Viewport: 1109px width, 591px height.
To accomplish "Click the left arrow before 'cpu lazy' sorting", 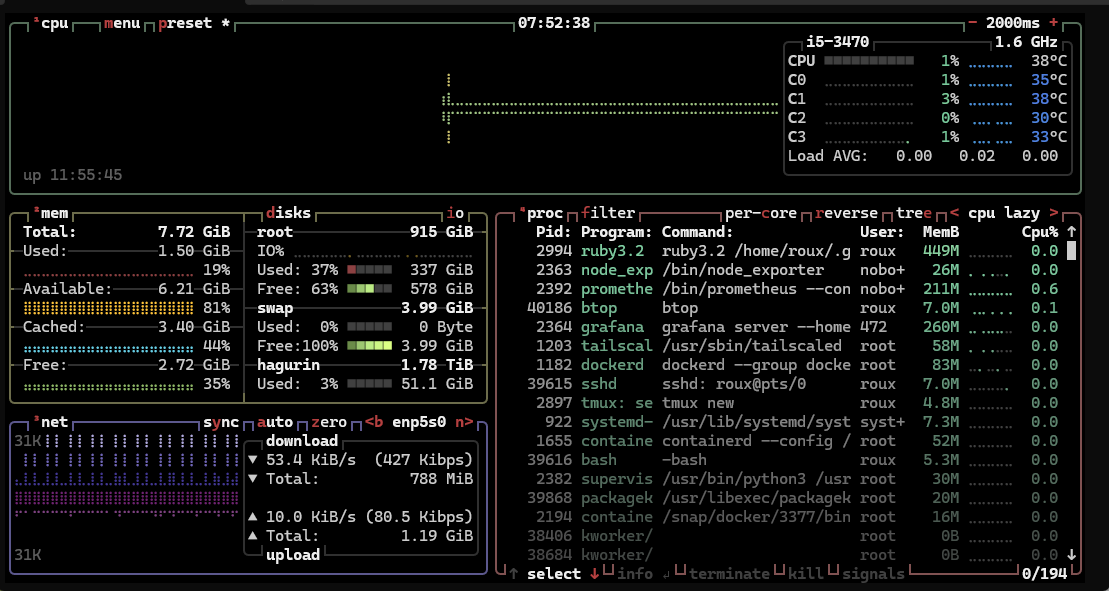I will point(954,213).
